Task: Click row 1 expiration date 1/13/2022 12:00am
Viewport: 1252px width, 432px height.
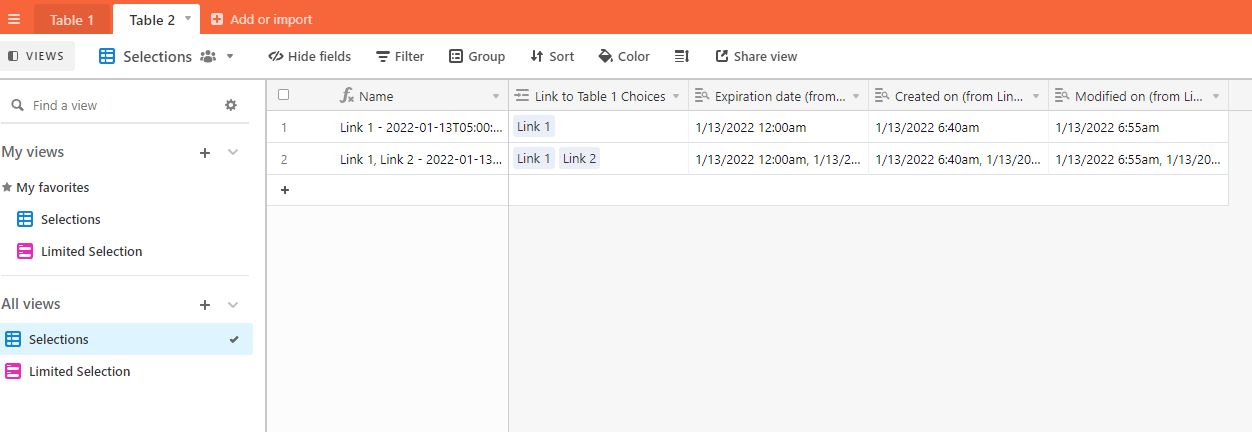Action: pos(778,127)
